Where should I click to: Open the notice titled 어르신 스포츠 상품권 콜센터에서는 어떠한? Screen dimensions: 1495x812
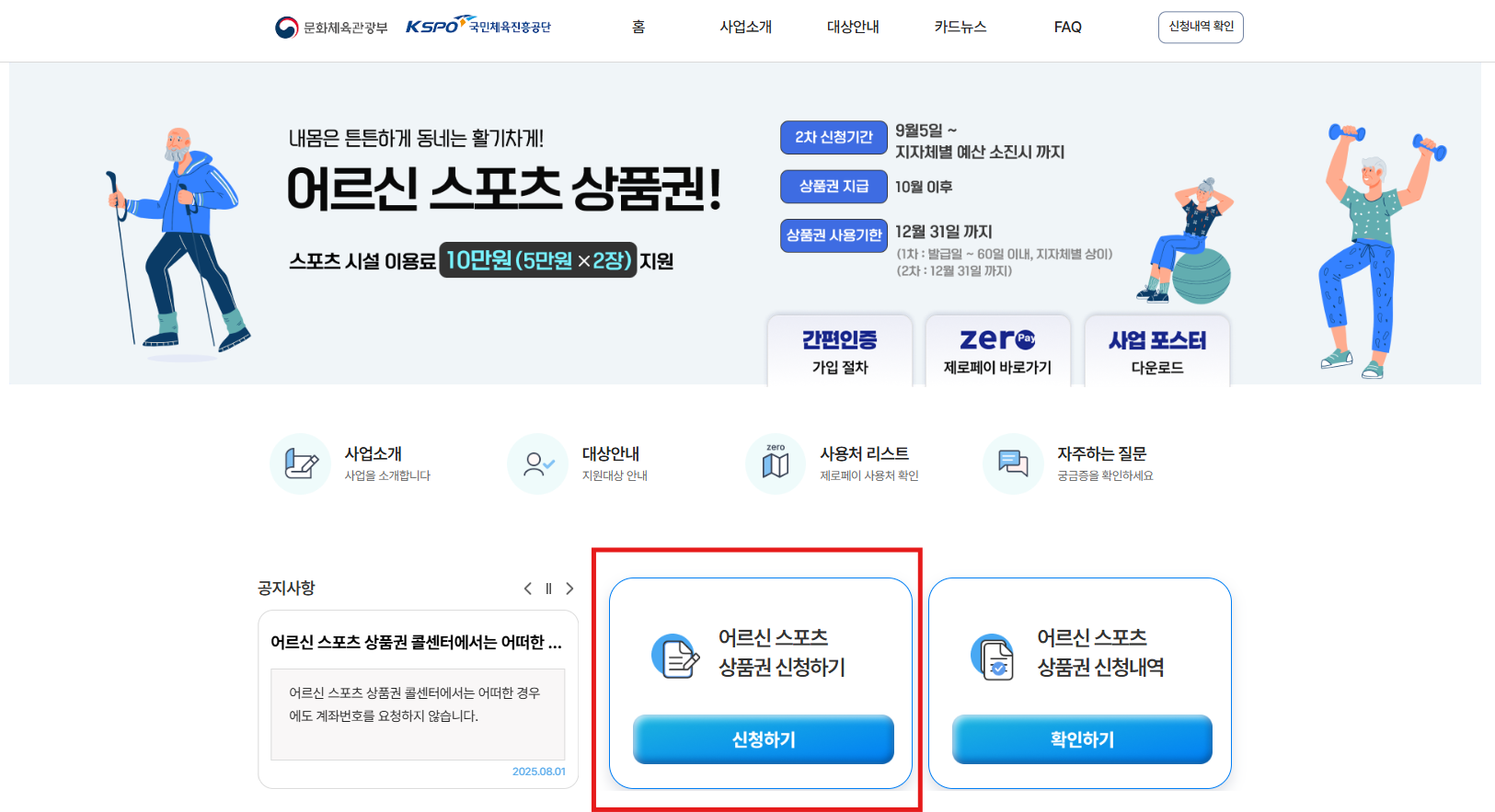416,642
